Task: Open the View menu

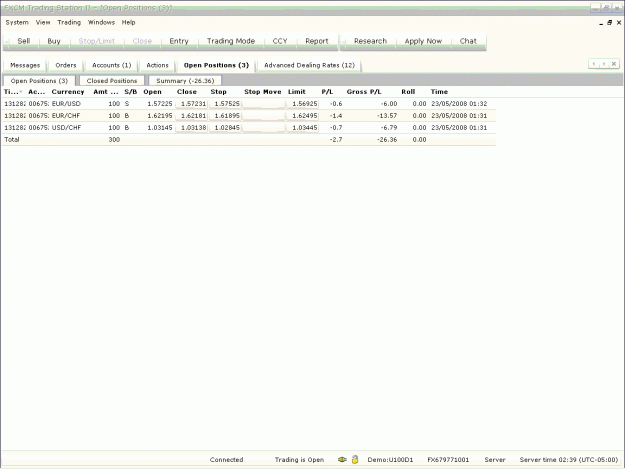Action: pos(43,22)
